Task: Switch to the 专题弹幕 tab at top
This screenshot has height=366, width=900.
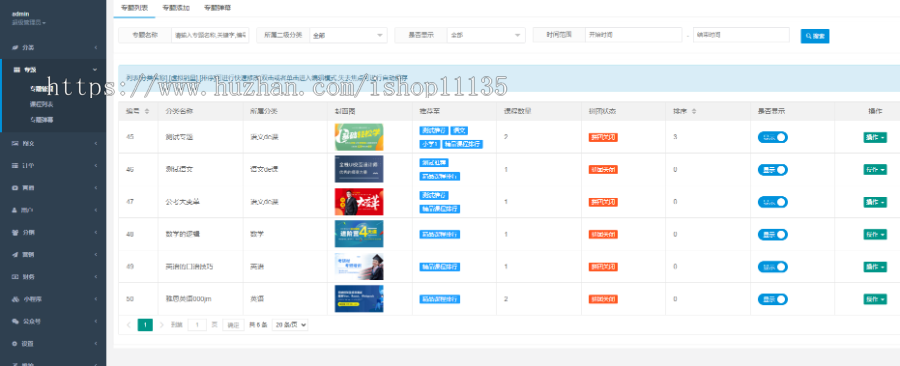Action: (218, 8)
